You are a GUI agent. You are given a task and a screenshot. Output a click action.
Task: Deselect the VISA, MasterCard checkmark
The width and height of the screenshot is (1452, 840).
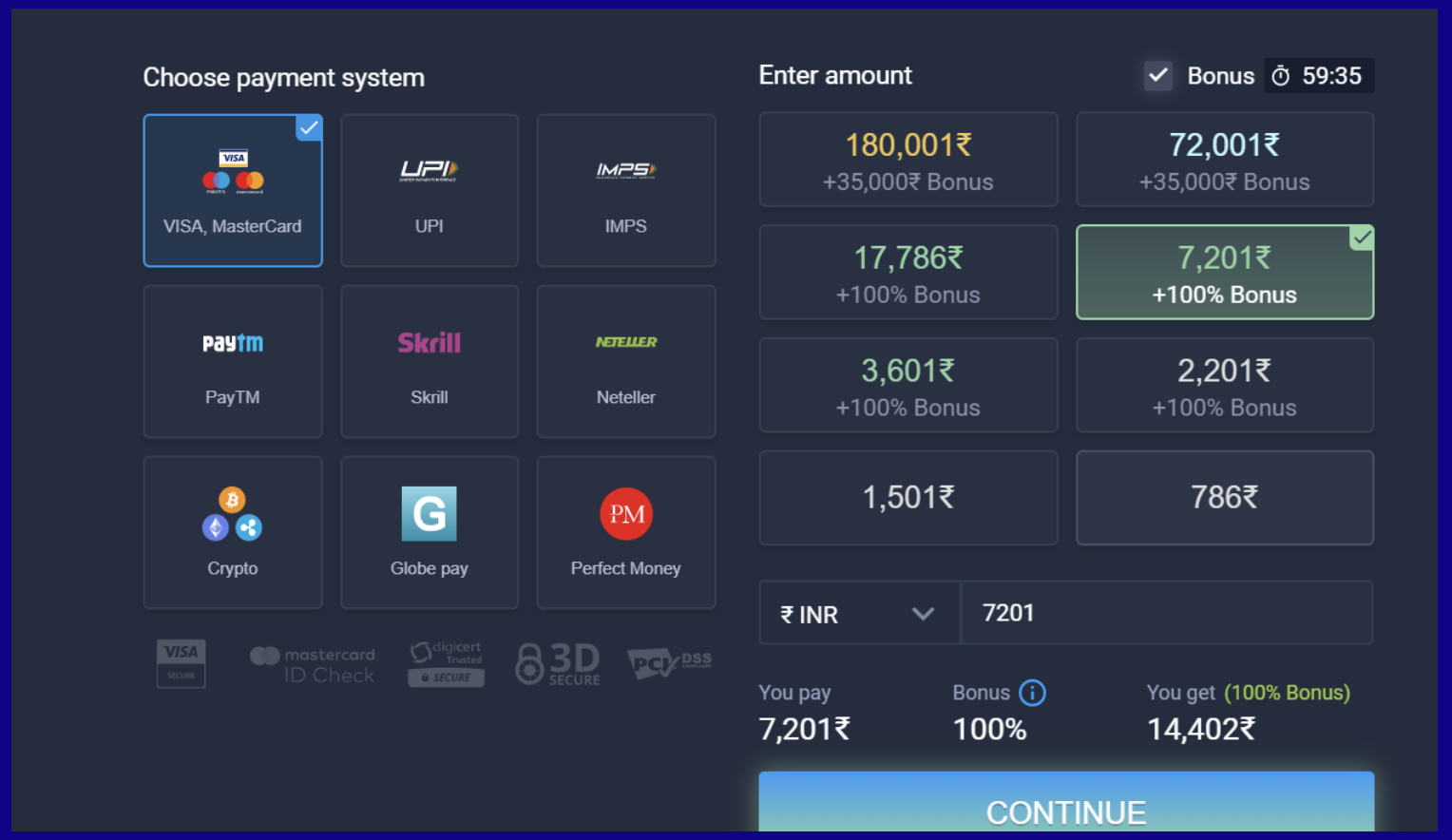click(x=308, y=127)
